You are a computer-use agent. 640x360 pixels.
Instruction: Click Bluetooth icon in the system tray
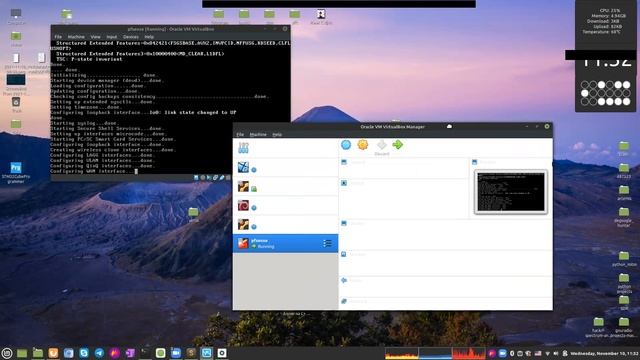tap(512, 353)
